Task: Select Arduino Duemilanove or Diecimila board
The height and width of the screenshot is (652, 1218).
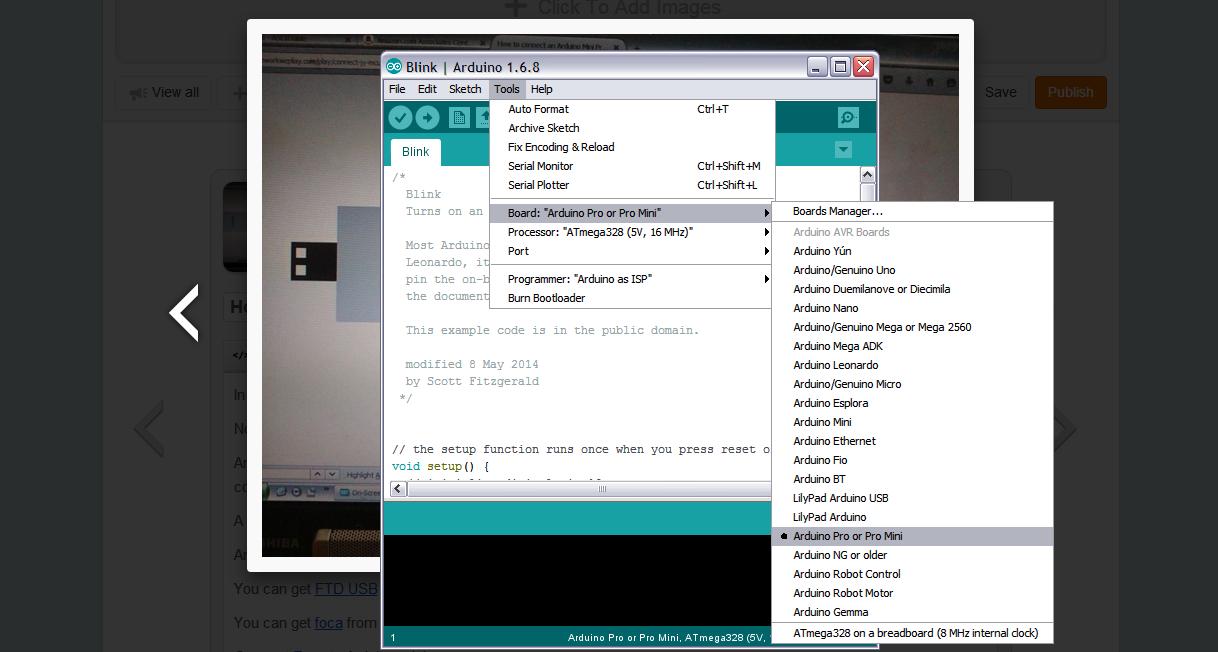Action: coord(912,289)
